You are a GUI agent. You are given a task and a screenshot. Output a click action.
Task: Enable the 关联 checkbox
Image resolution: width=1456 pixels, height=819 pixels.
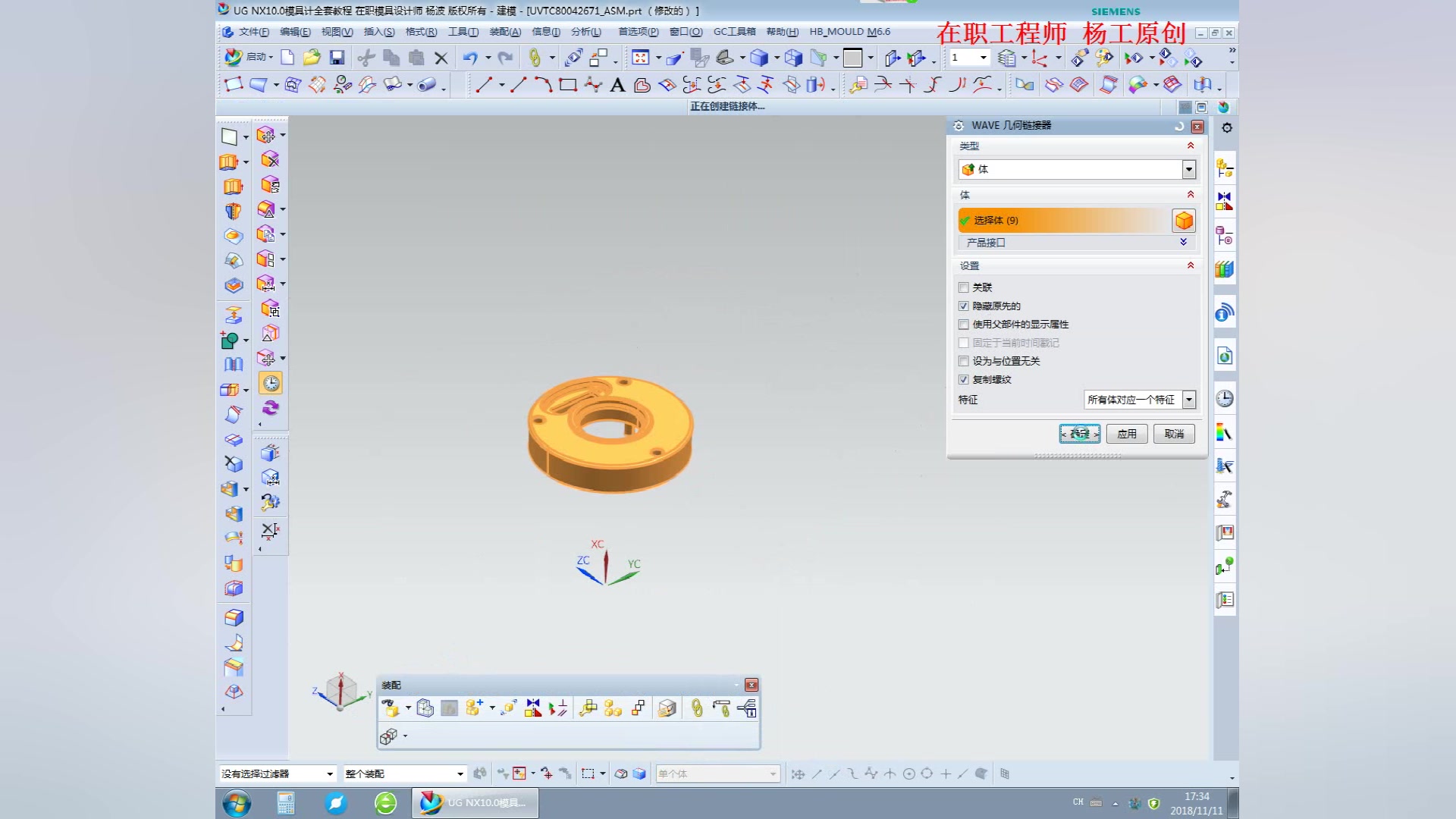(x=964, y=287)
